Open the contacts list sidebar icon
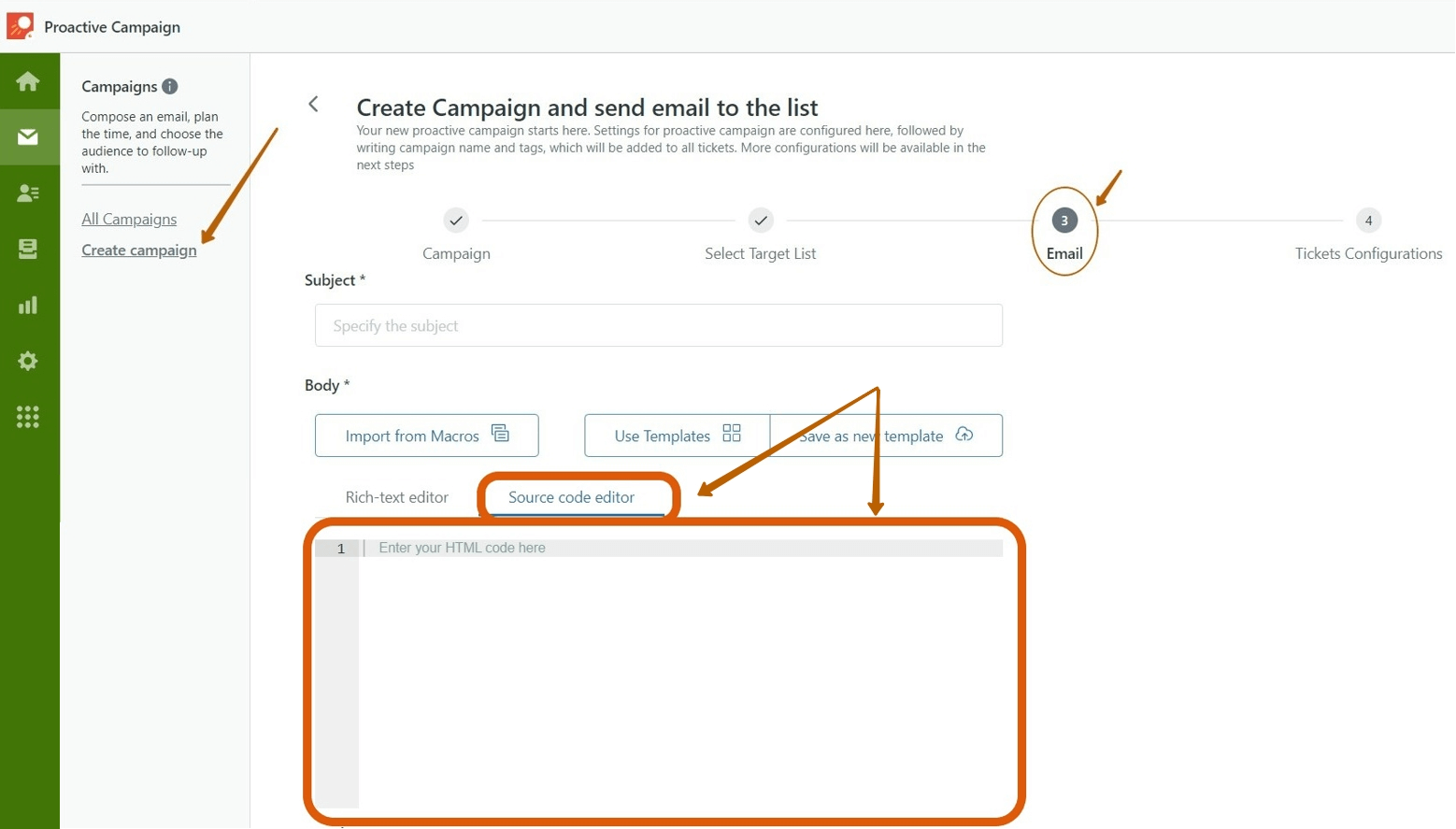The width and height of the screenshot is (1456, 829). (28, 193)
